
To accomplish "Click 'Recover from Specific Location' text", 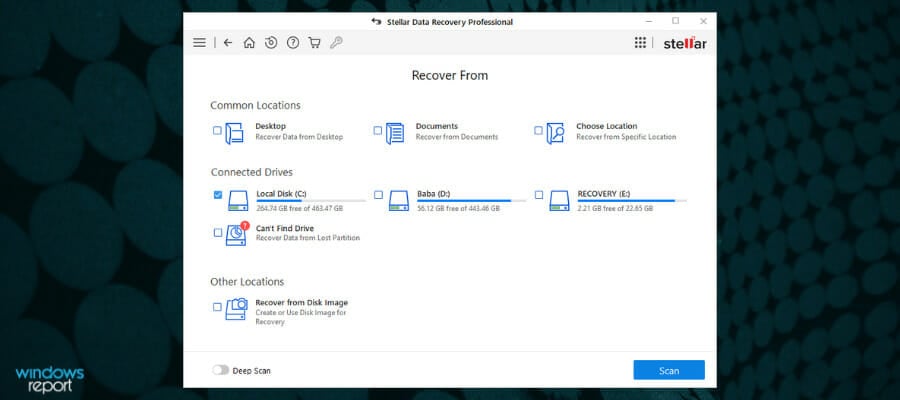I will [x=626, y=137].
